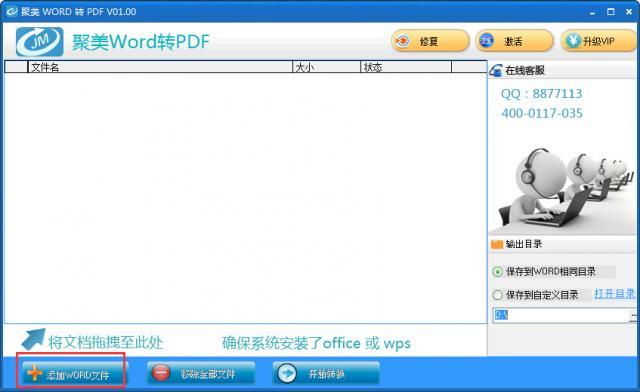Viewport: 640px width, 392px height.
Task: Click the 修复 repair button
Action: [430, 41]
